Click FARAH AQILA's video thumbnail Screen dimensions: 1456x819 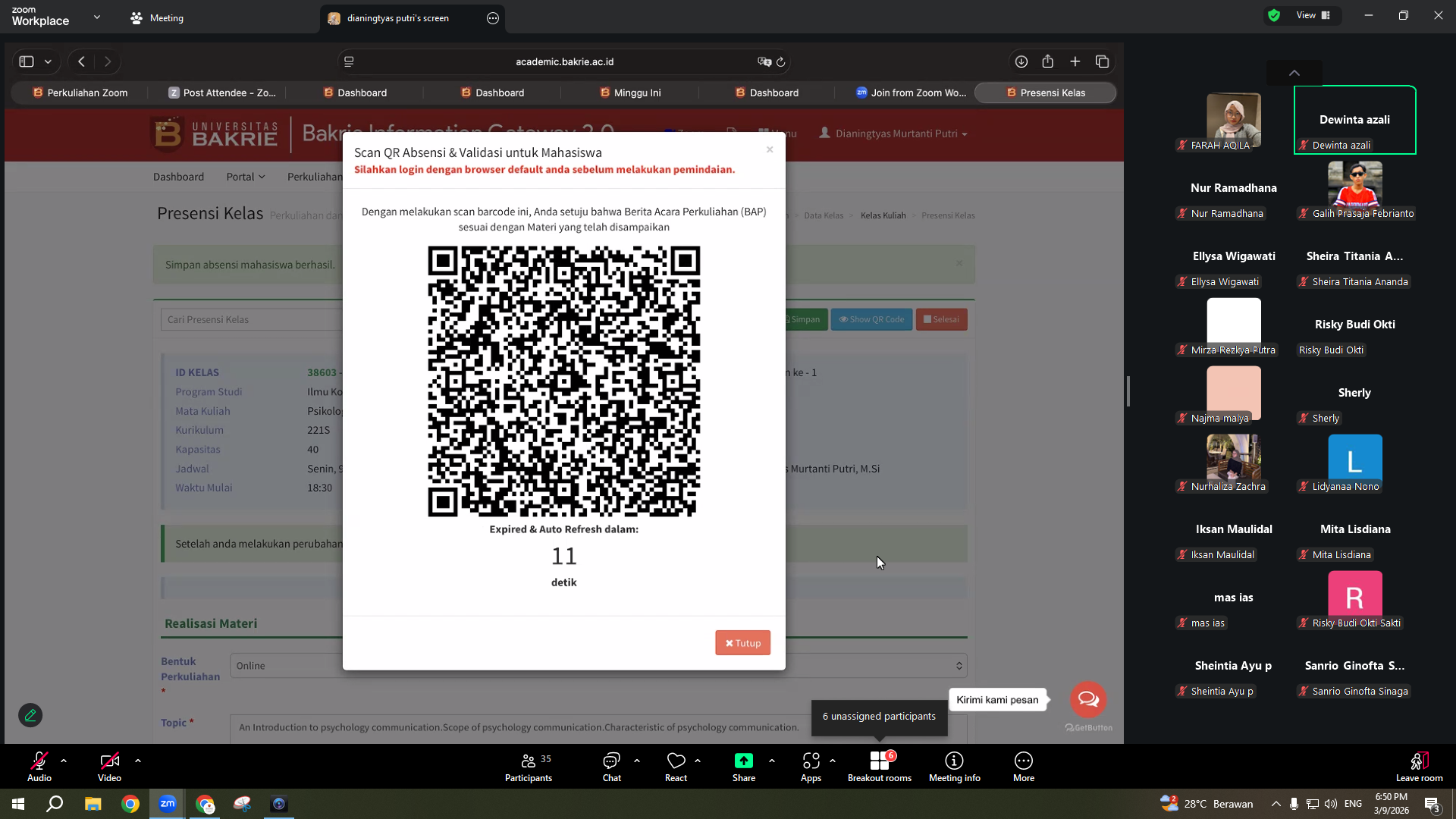point(1234,120)
